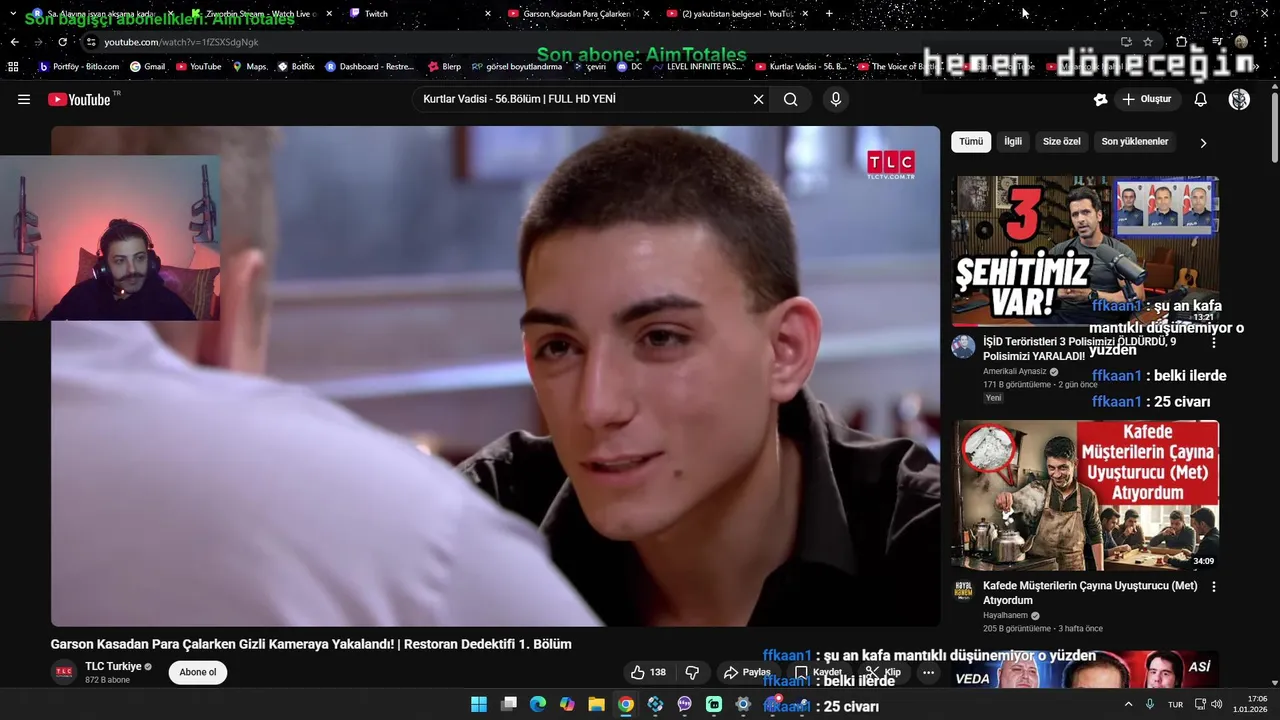Subscribe with the Abone ol button

click(198, 672)
